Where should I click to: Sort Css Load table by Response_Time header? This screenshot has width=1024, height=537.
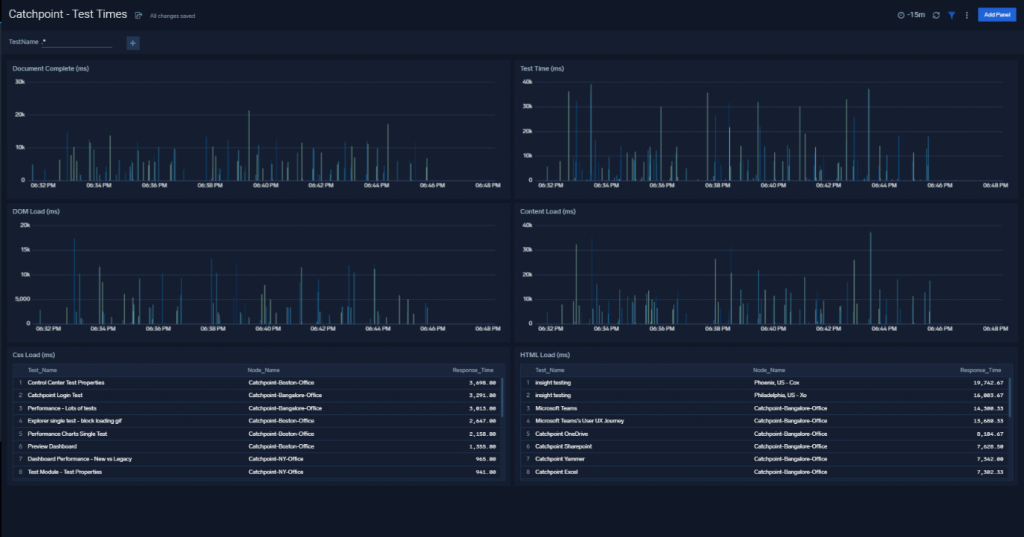point(473,370)
